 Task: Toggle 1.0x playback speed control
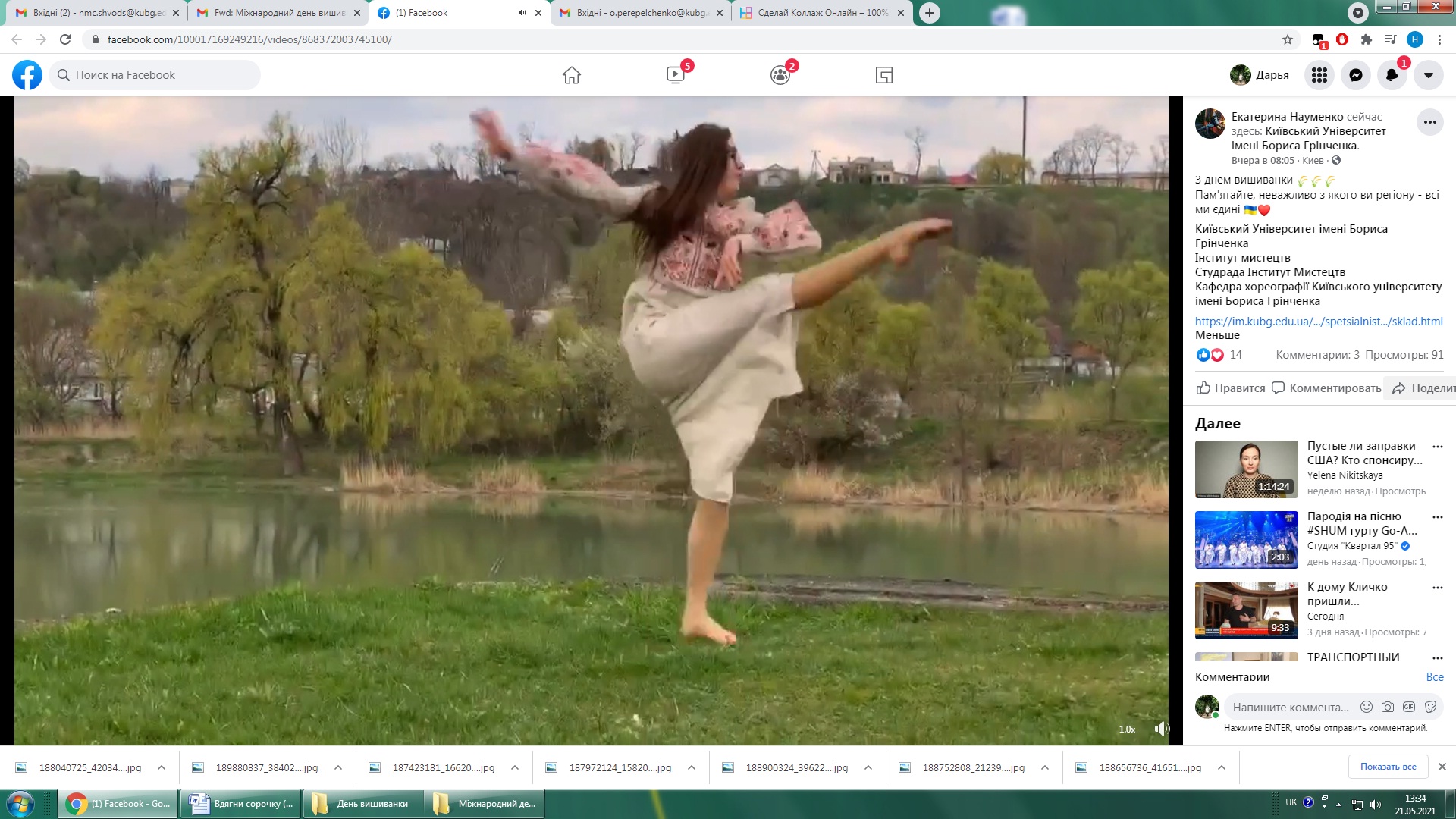(1127, 730)
